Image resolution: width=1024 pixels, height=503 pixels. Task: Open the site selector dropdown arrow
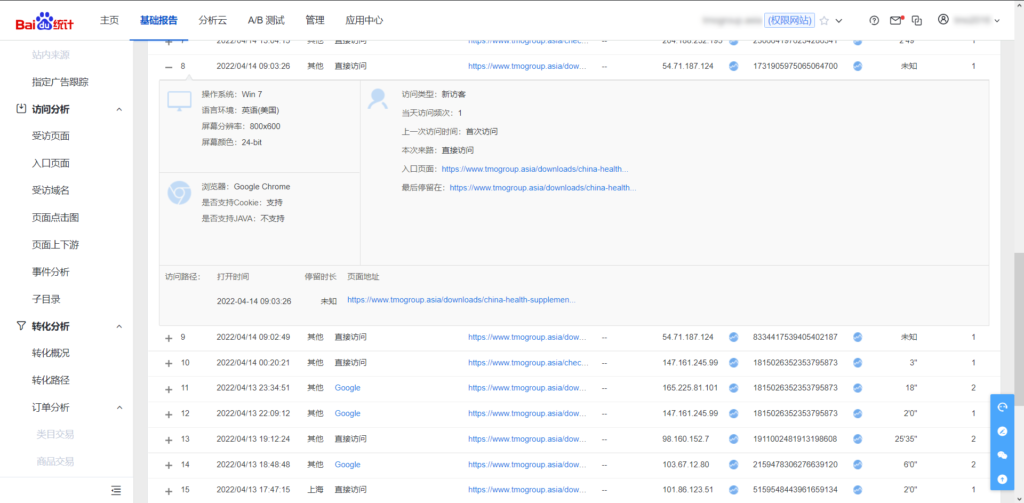(x=839, y=21)
